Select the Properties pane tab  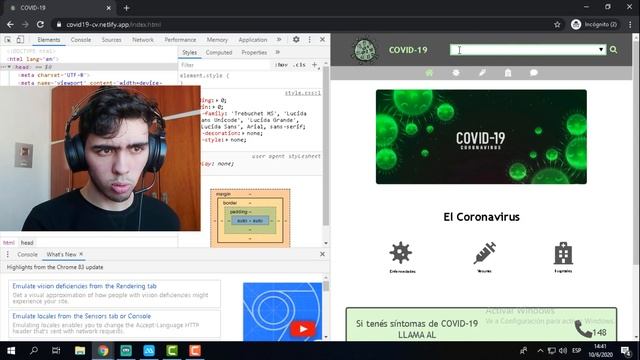click(x=254, y=53)
